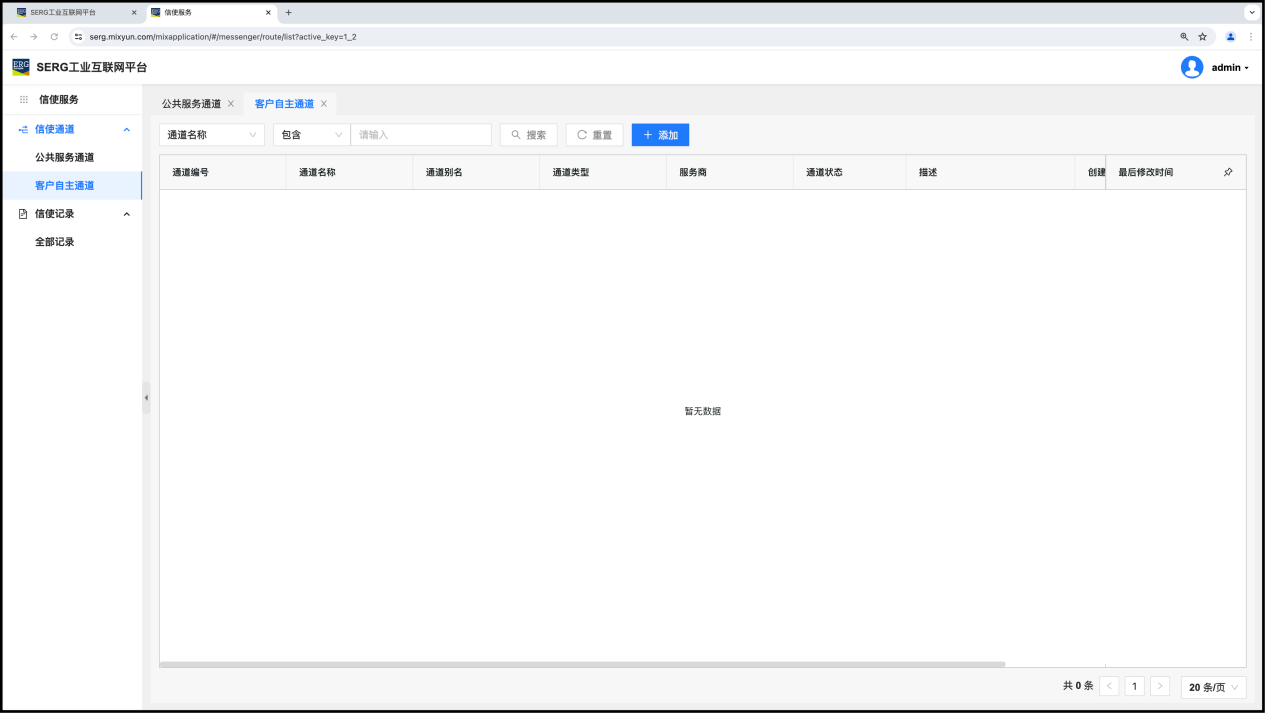The height and width of the screenshot is (713, 1265).
Task: Change page size with 20 条/页 dropdown
Action: point(1214,687)
